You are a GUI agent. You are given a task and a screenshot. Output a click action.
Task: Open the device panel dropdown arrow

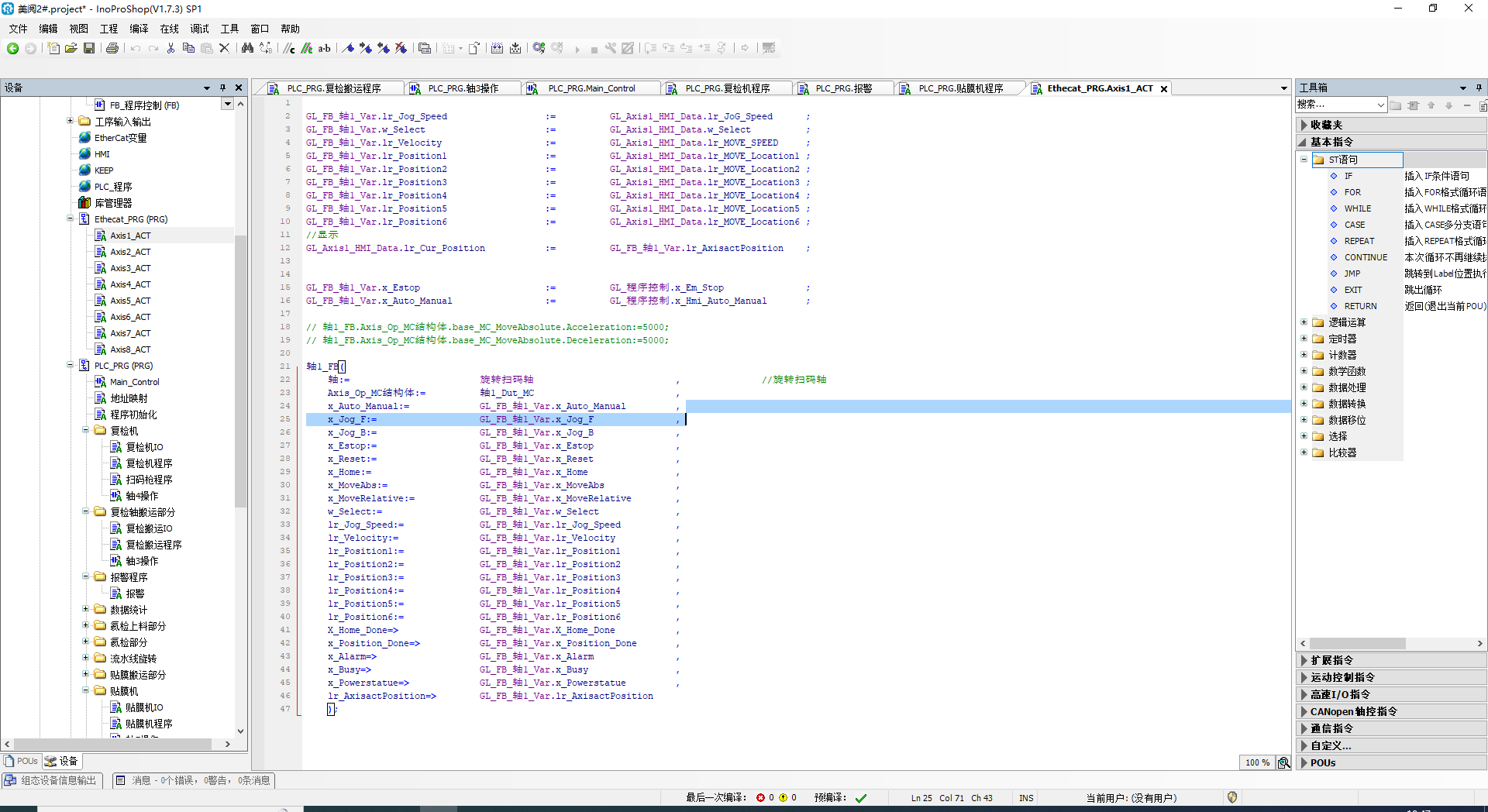tap(206, 88)
